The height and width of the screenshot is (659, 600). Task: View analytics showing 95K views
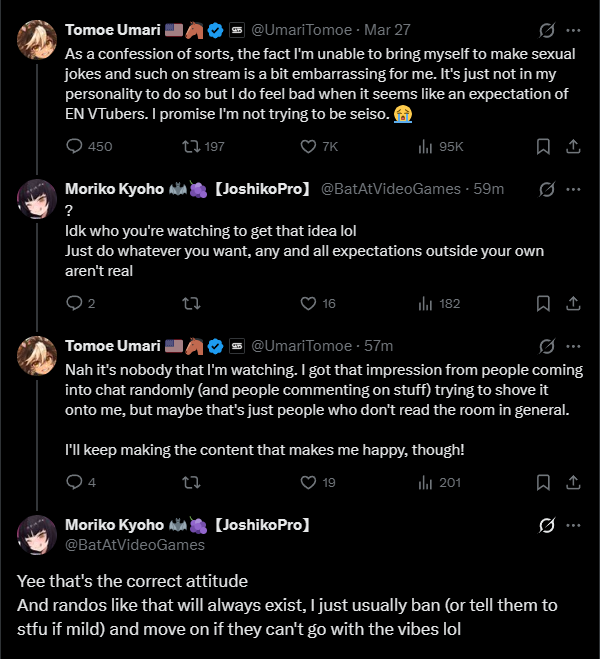point(425,147)
